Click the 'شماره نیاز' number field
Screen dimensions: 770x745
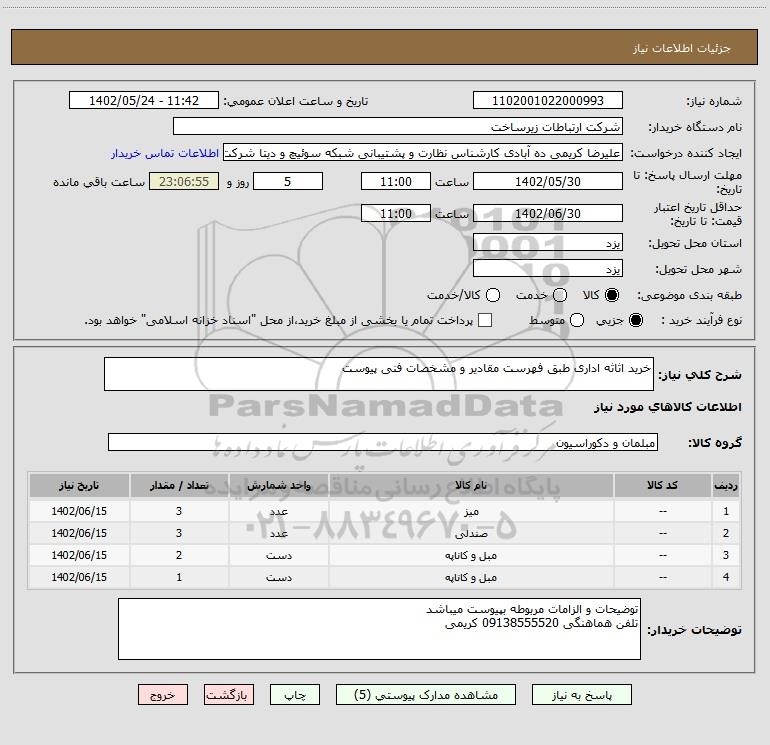(547, 101)
